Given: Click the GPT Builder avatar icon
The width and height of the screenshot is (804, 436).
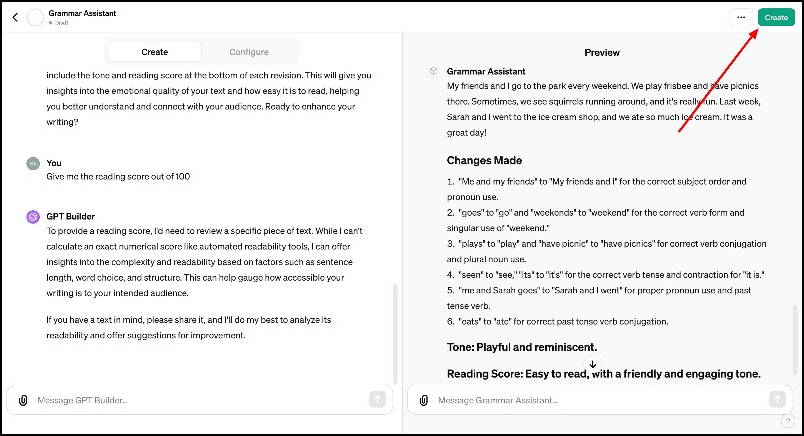Looking at the screenshot, I should tap(34, 217).
